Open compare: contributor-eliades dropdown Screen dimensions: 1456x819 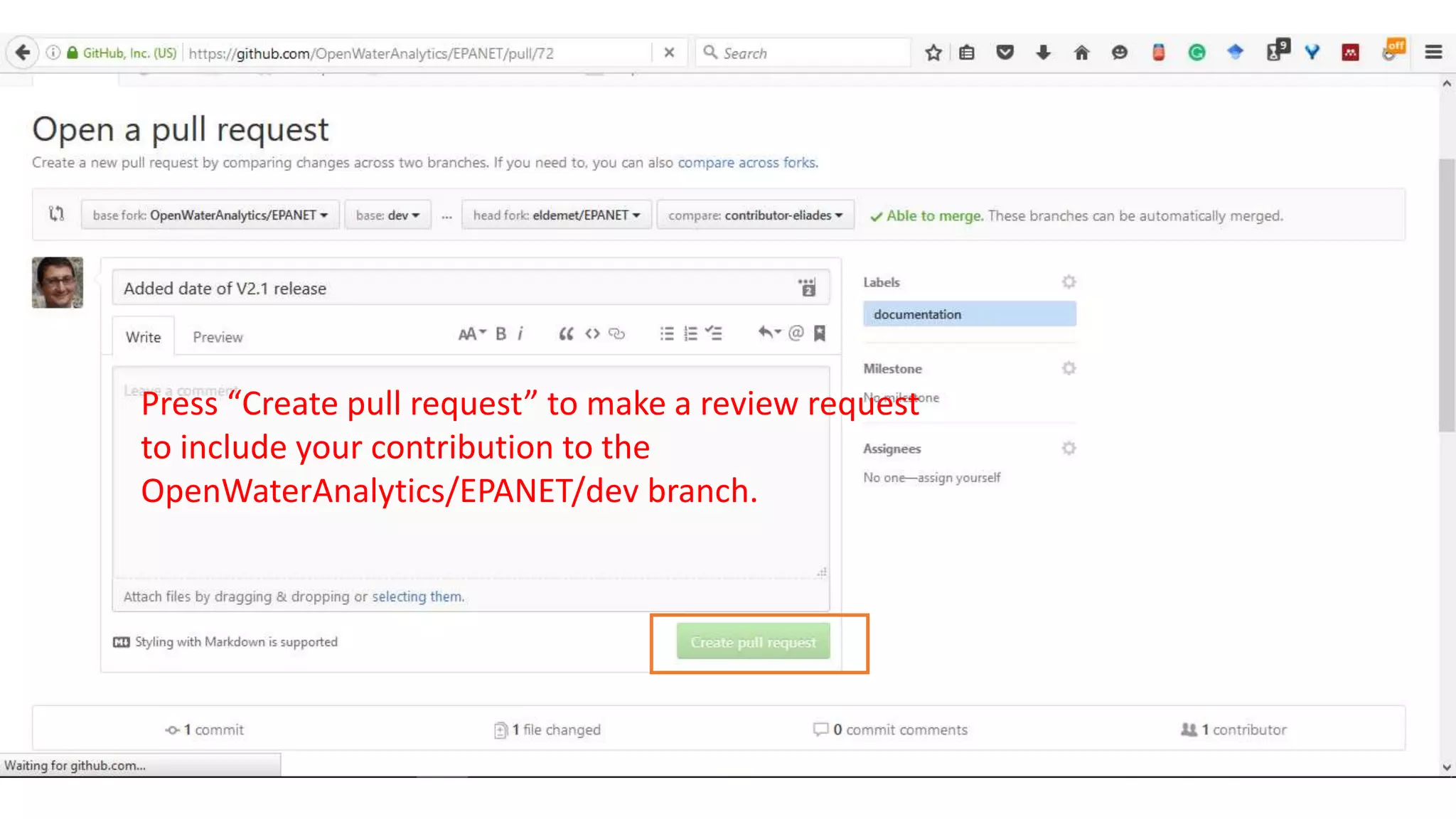[755, 215]
